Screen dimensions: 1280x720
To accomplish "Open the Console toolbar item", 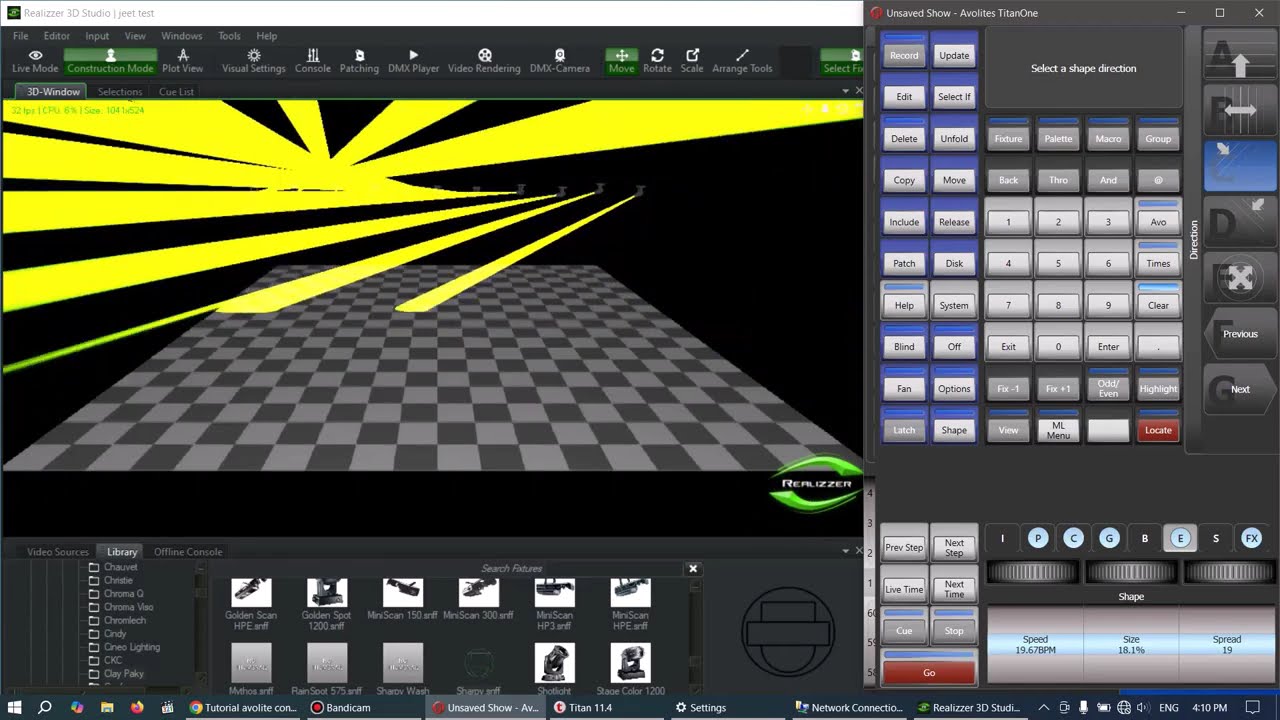I will pyautogui.click(x=313, y=61).
